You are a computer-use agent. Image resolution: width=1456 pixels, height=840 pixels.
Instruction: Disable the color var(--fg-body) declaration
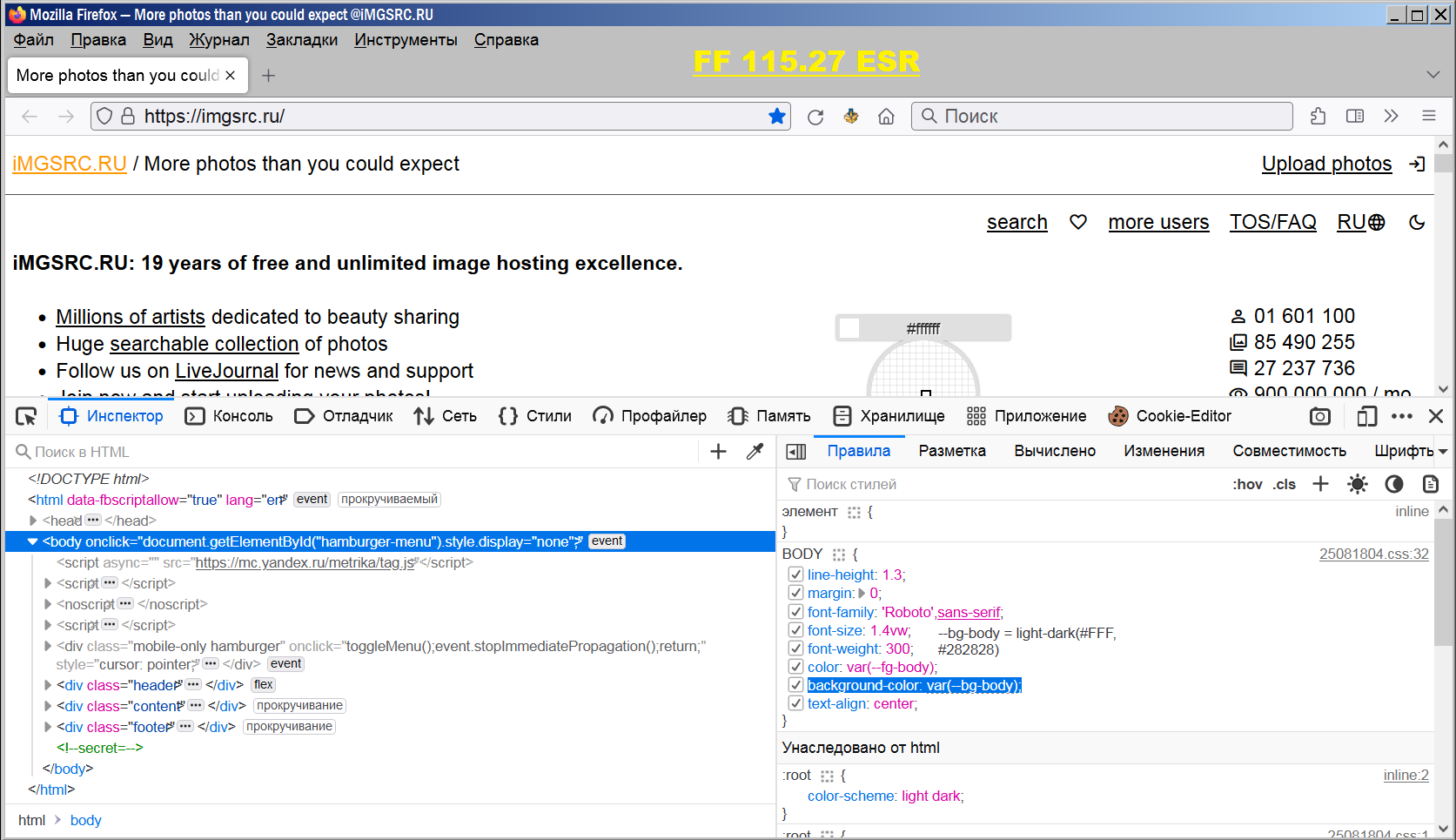click(x=795, y=667)
